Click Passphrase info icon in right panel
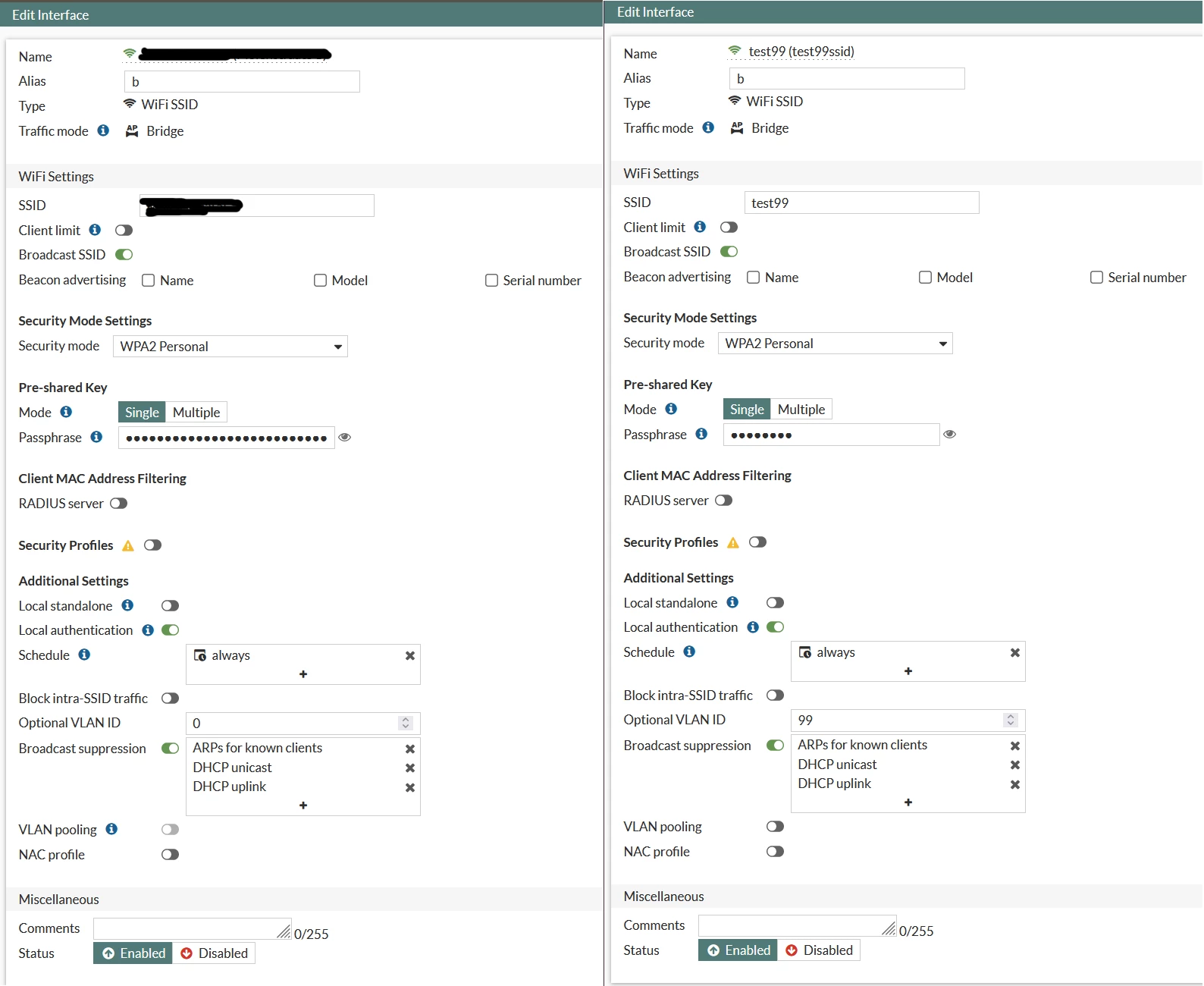 tap(701, 434)
